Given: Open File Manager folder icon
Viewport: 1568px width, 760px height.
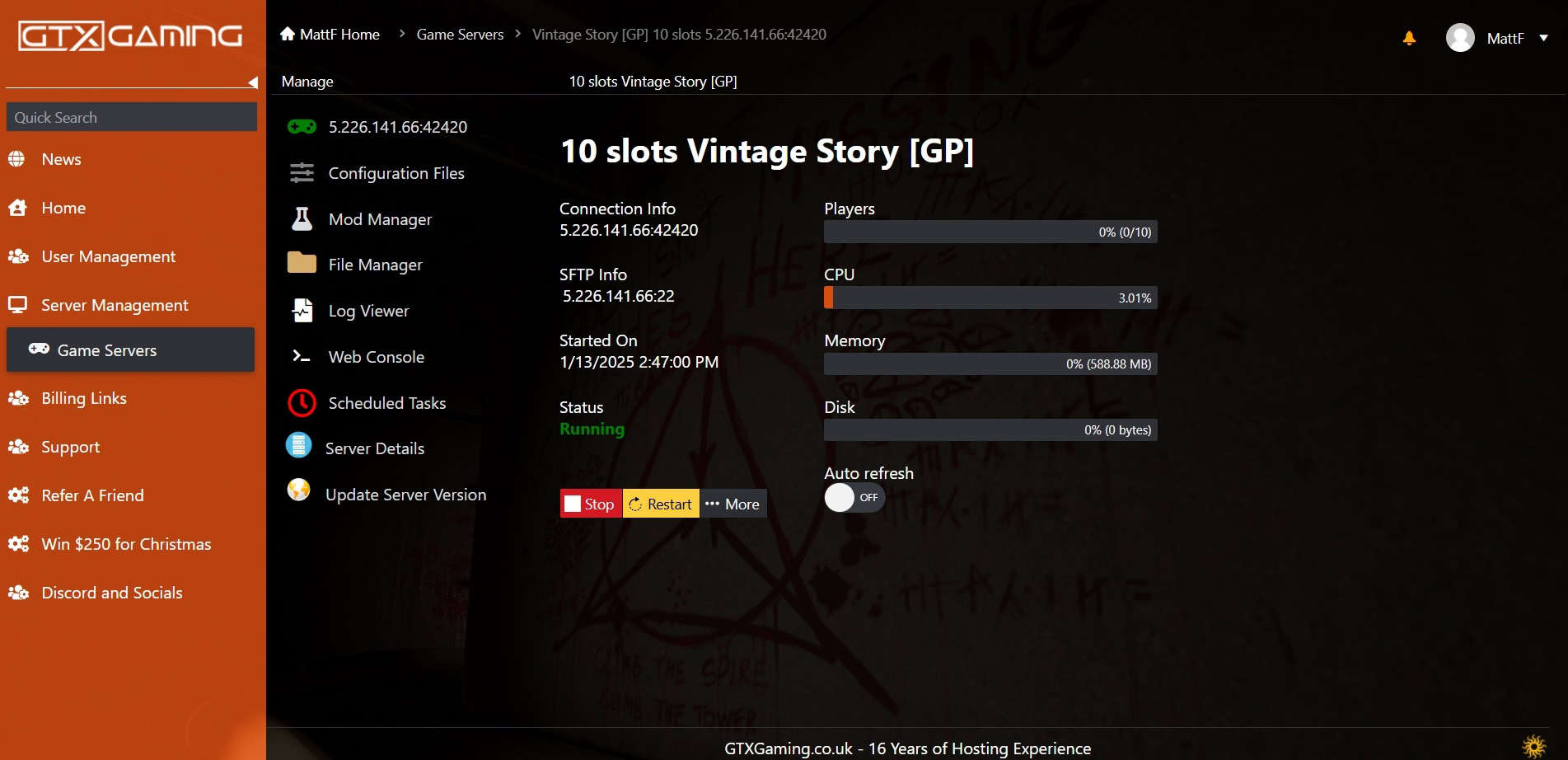Looking at the screenshot, I should (302, 264).
